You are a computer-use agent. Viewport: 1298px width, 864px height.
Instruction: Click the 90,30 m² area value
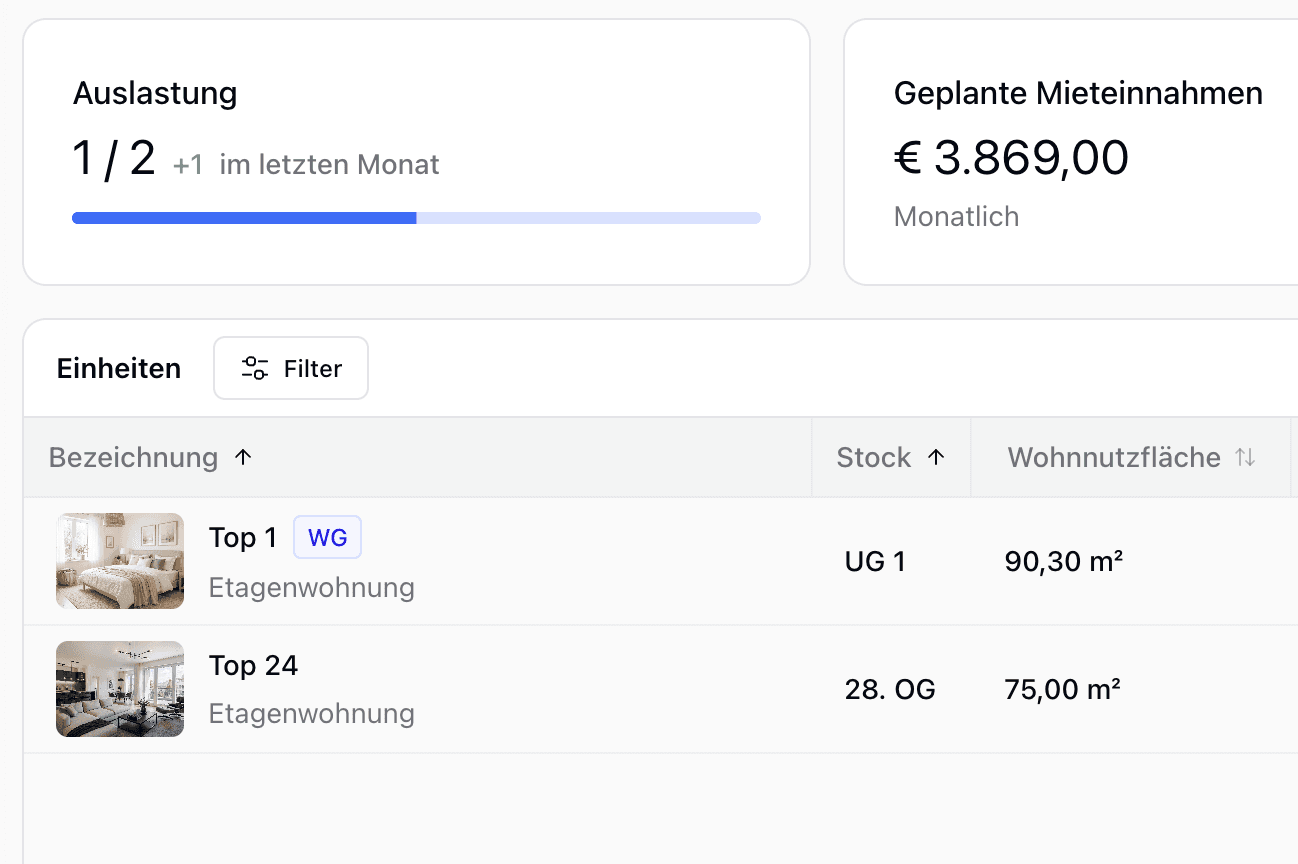[1064, 562]
